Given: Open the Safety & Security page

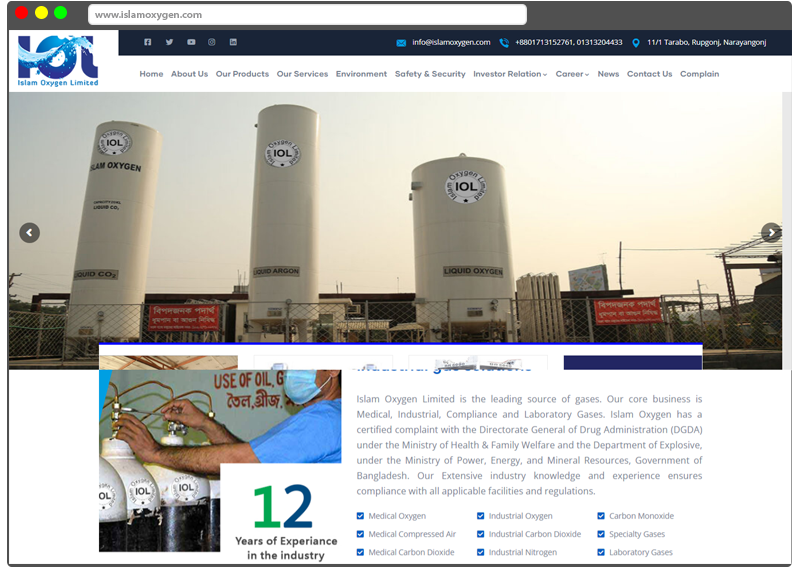Looking at the screenshot, I should (430, 74).
